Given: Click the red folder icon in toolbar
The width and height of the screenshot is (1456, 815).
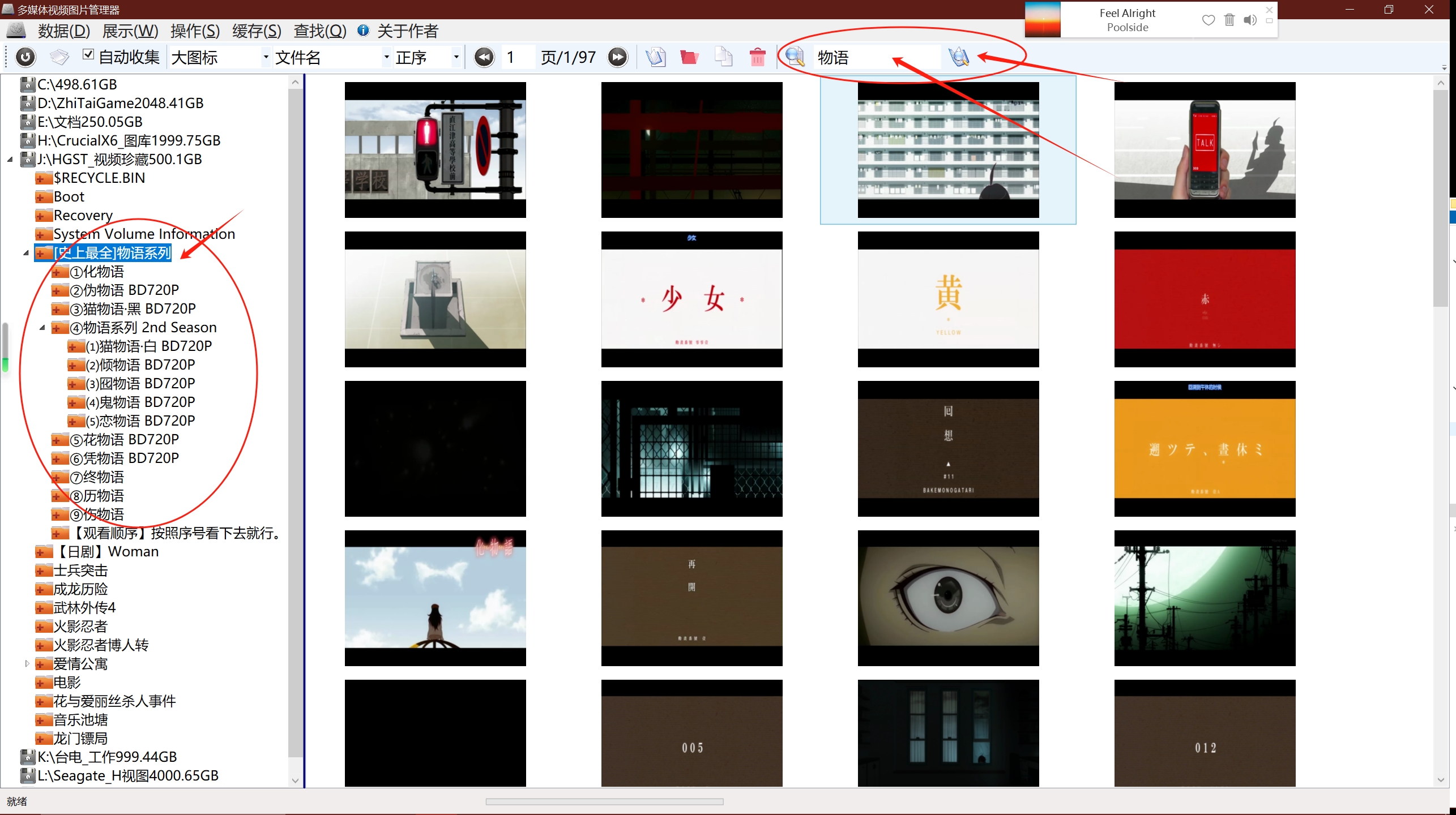Looking at the screenshot, I should [x=689, y=57].
